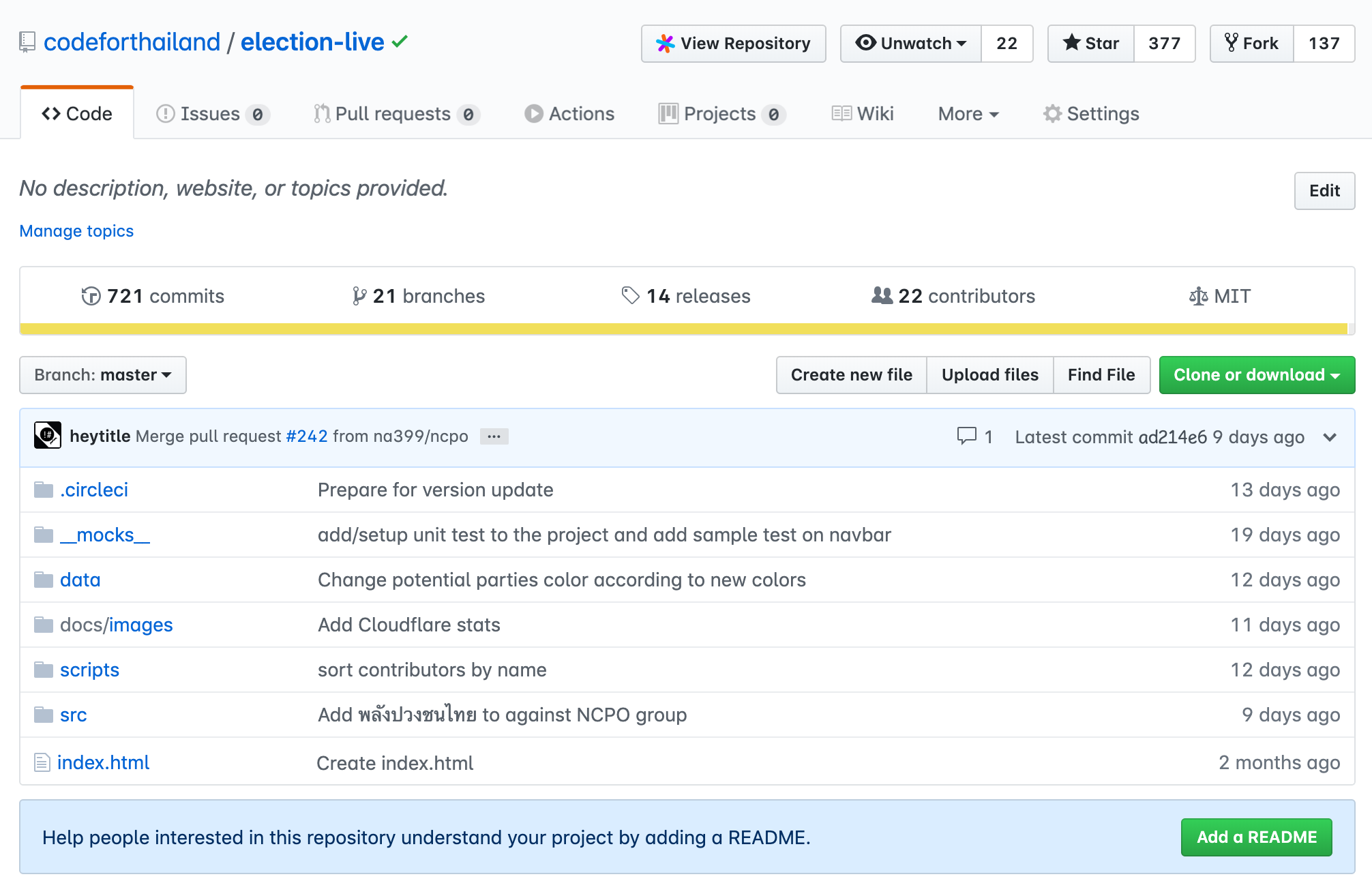
Task: Open the Projects tab
Action: pos(722,114)
